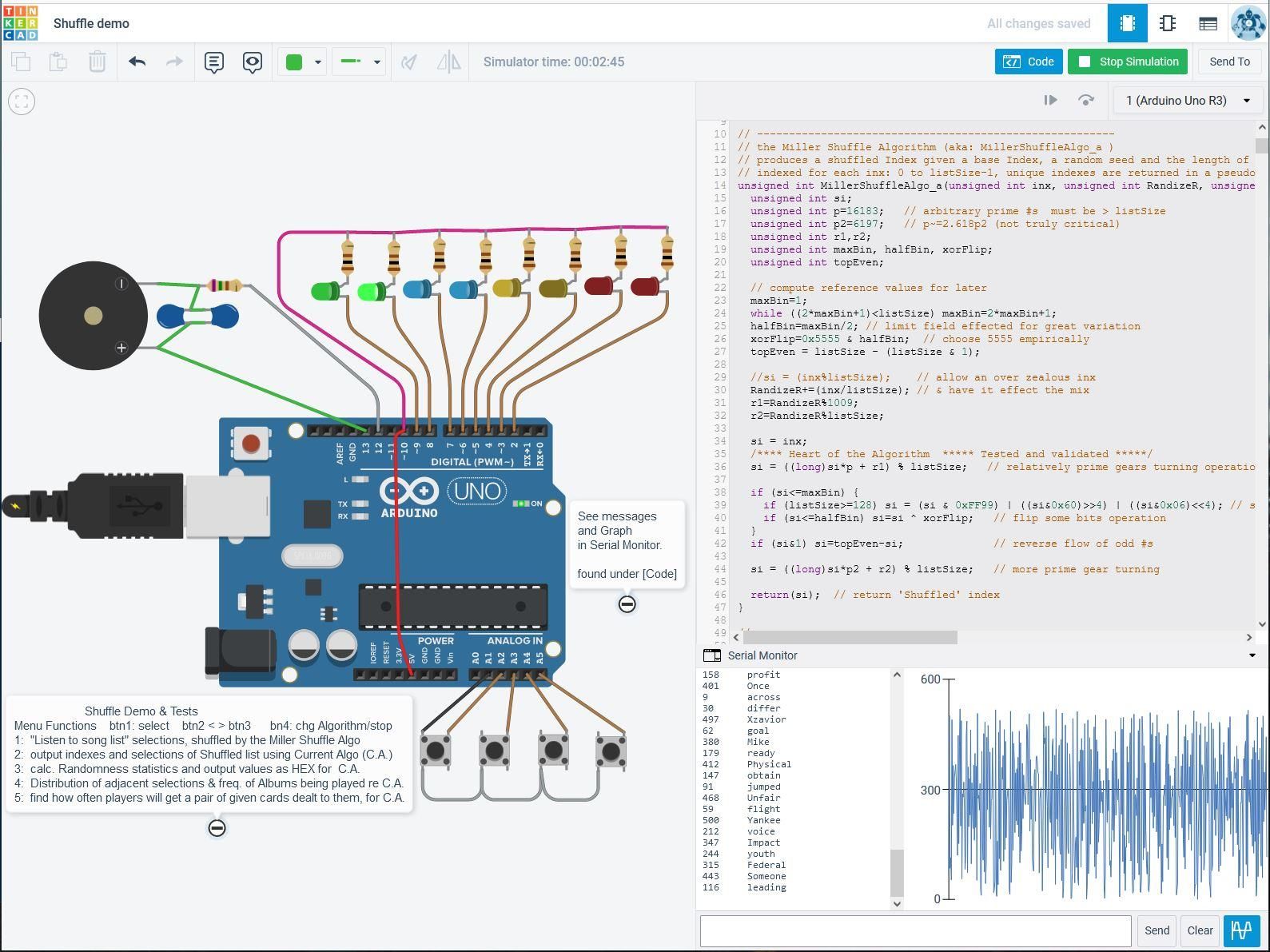Open the circuit view icon
Viewport: 1270px width, 952px height.
click(x=1127, y=23)
